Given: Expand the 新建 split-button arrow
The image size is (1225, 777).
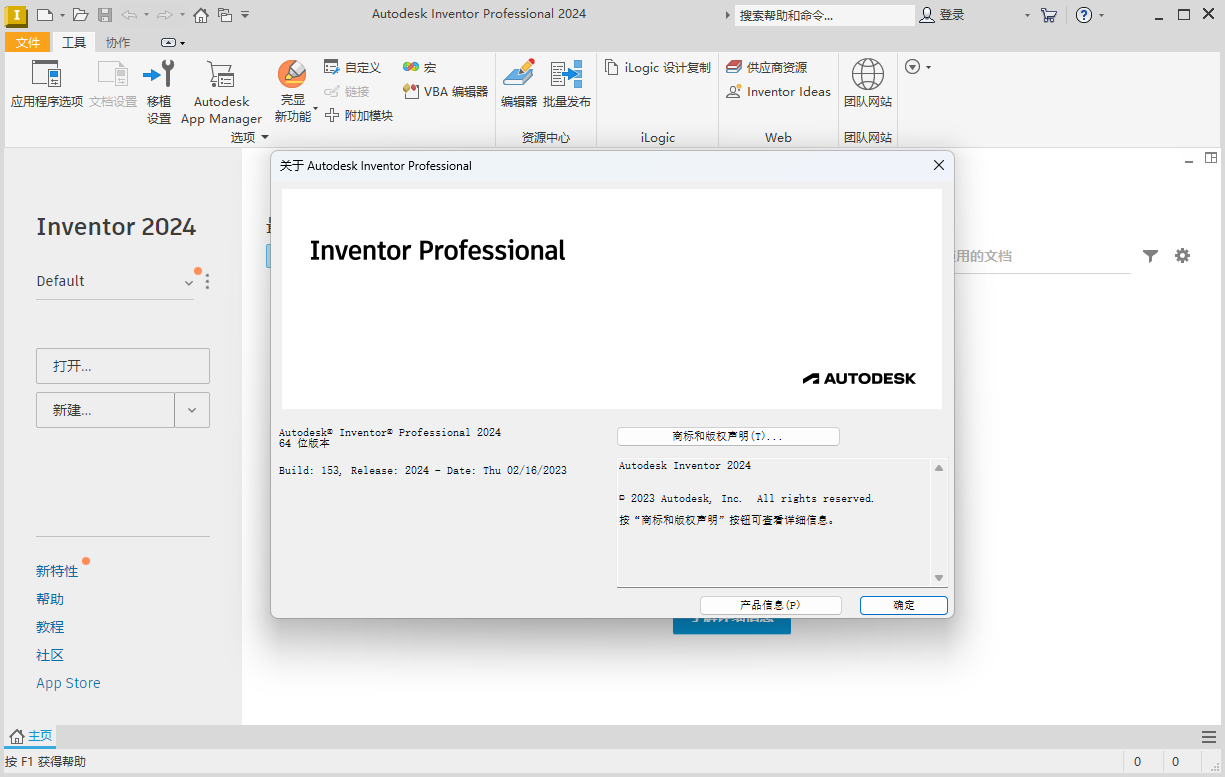Looking at the screenshot, I should click(192, 410).
